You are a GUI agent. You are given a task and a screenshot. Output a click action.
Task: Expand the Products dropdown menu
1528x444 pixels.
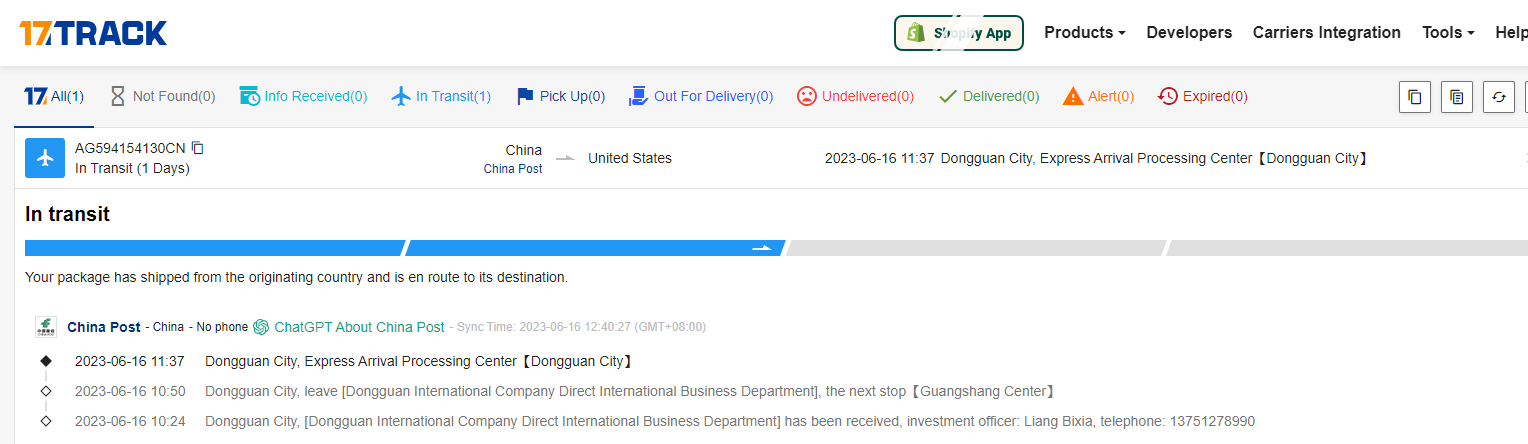(x=1084, y=33)
